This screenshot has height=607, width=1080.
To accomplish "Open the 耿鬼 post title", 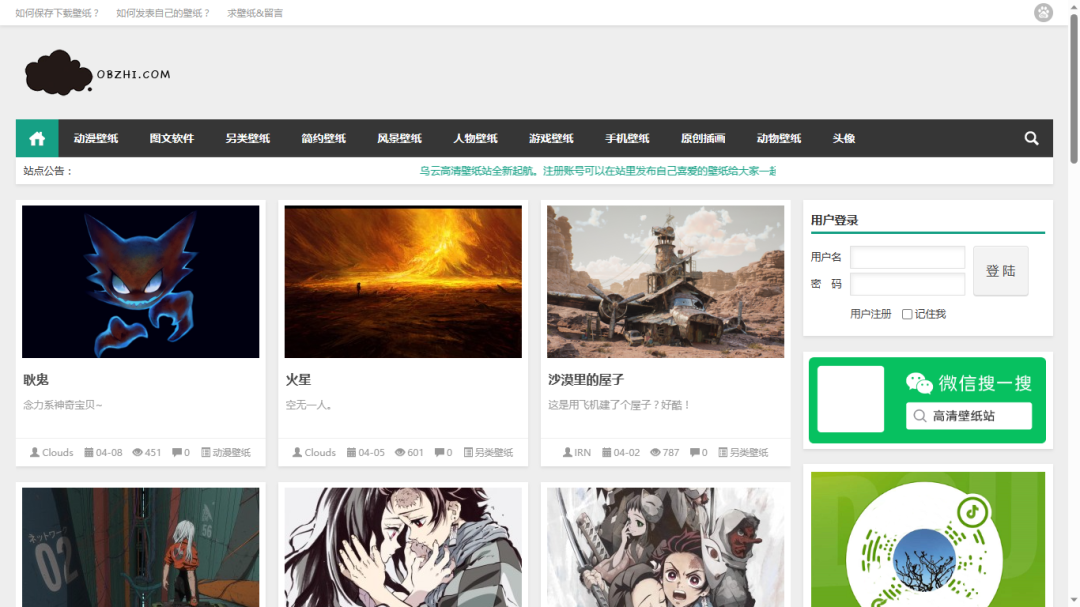I will tap(36, 380).
